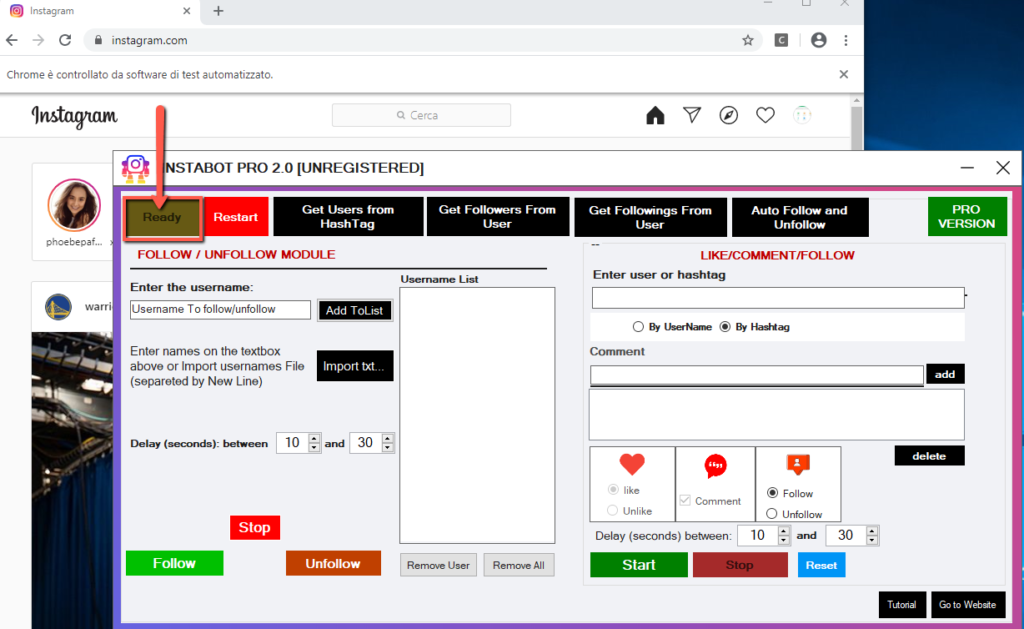Select the Unfollow radio option
Viewport: 1024px width, 629px height.
772,513
